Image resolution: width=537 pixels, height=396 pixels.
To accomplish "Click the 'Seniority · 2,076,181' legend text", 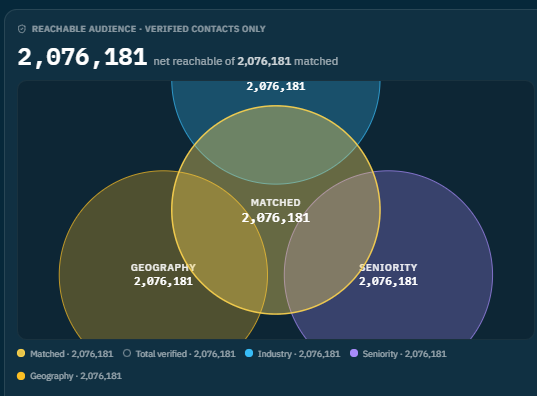I will coord(404,354).
